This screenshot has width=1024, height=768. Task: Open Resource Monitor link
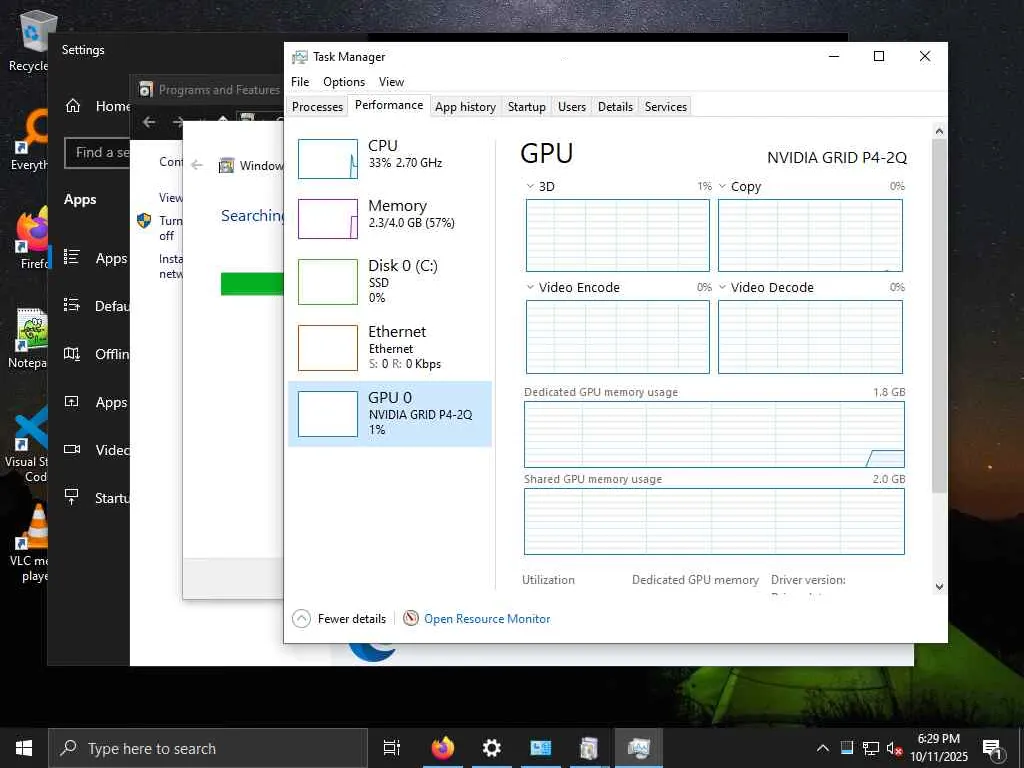(487, 618)
